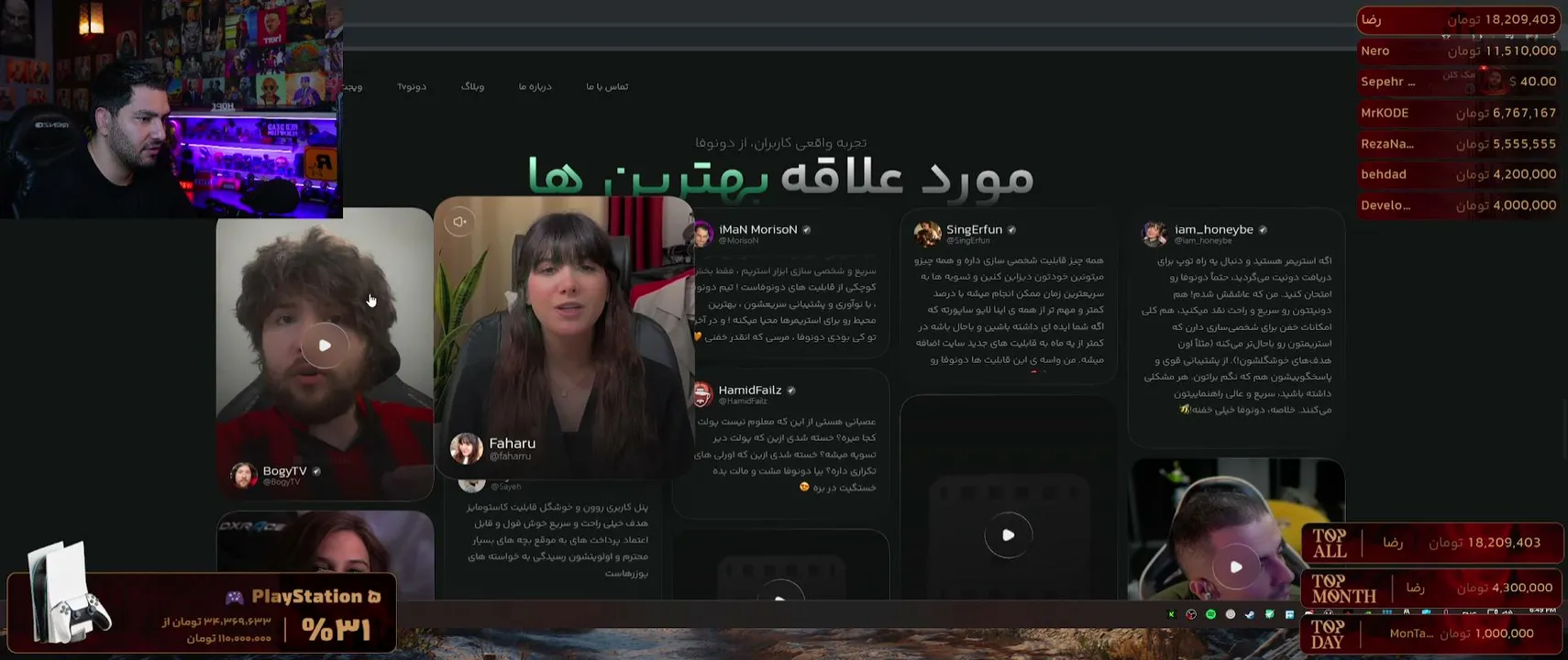Open the green checkmark icon in the taskbar
The height and width of the screenshot is (660, 1568).
[x=1270, y=614]
